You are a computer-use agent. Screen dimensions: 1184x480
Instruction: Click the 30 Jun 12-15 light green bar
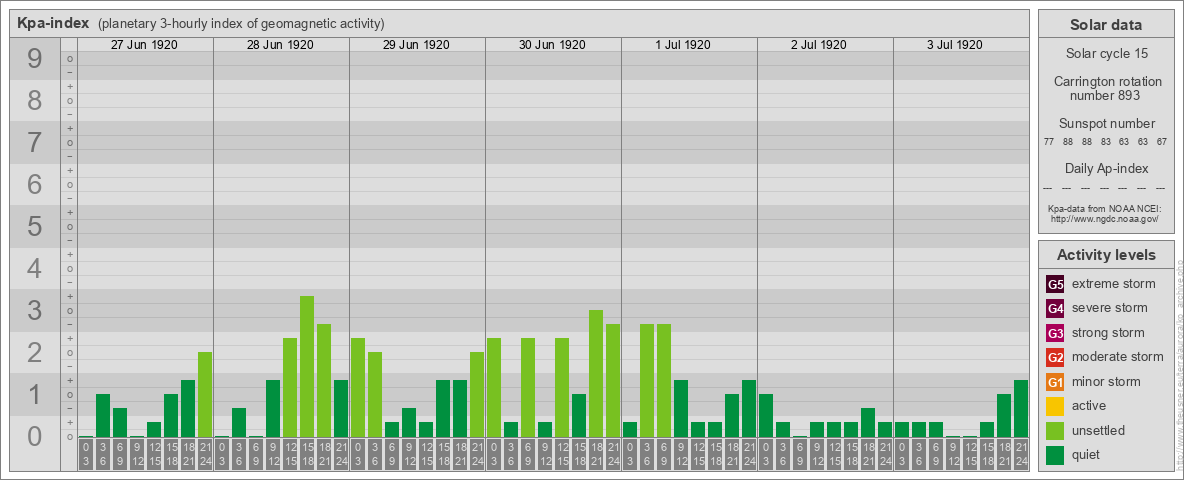(x=562, y=387)
